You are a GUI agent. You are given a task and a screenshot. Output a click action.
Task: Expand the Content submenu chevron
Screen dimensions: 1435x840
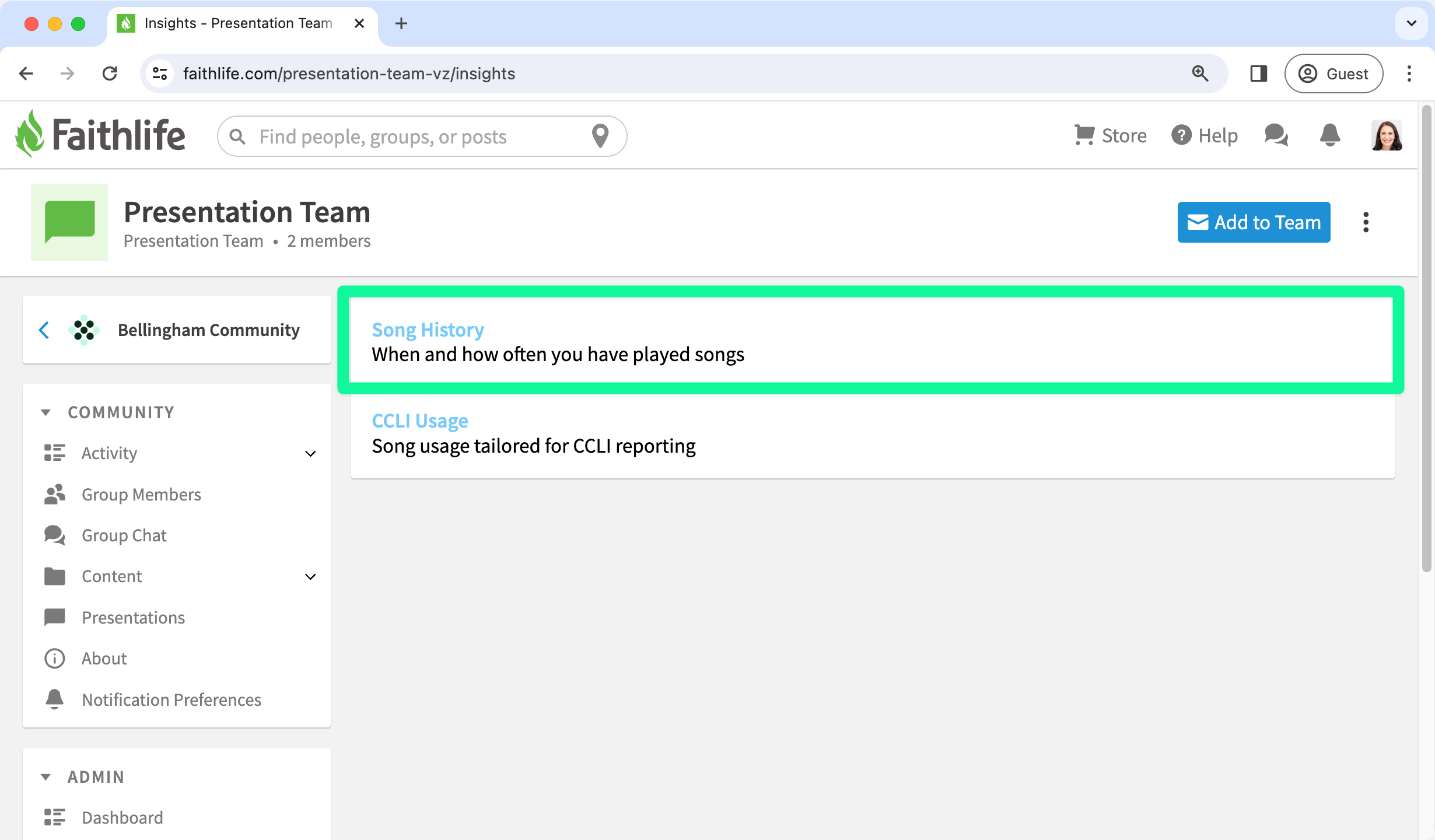[310, 576]
